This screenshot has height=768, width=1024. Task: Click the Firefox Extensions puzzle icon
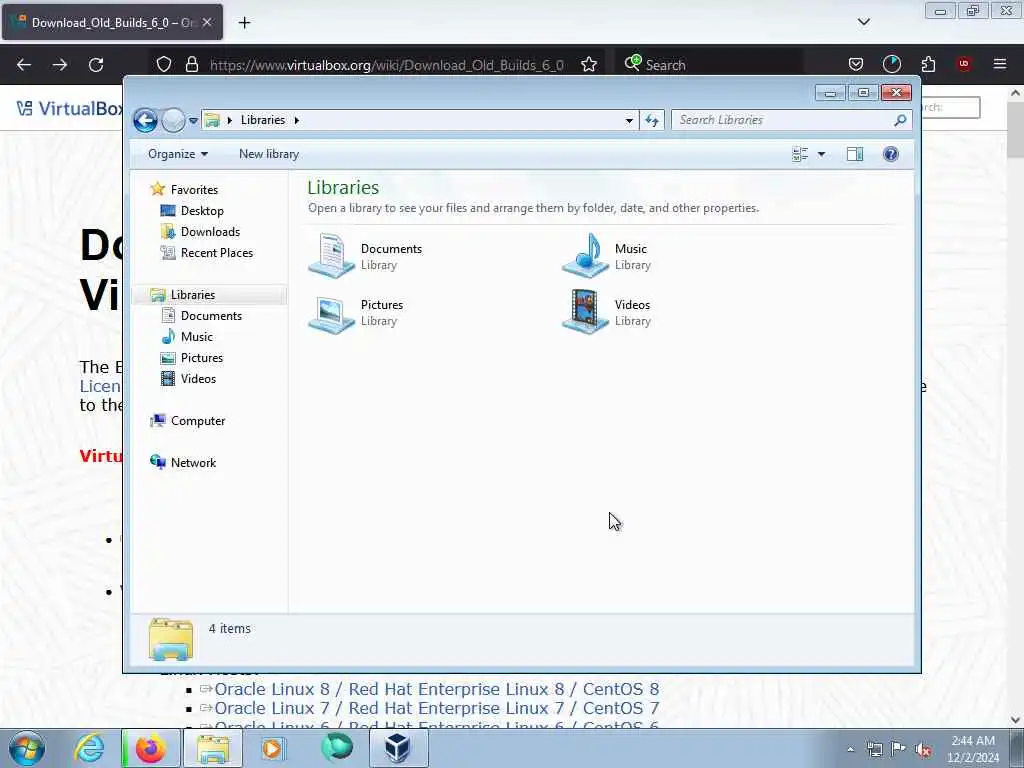tap(928, 65)
